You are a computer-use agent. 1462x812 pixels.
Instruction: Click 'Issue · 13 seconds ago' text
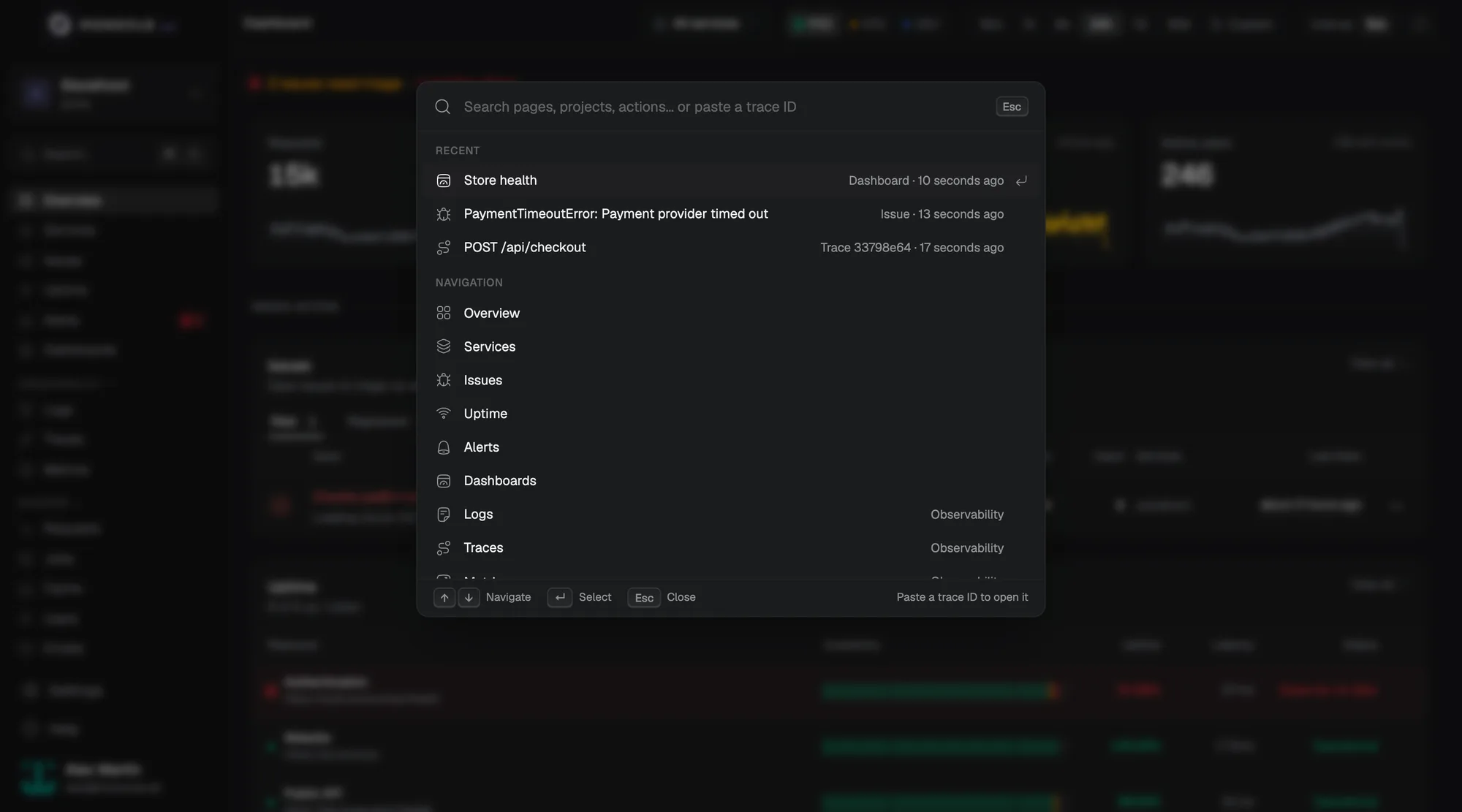click(x=942, y=214)
